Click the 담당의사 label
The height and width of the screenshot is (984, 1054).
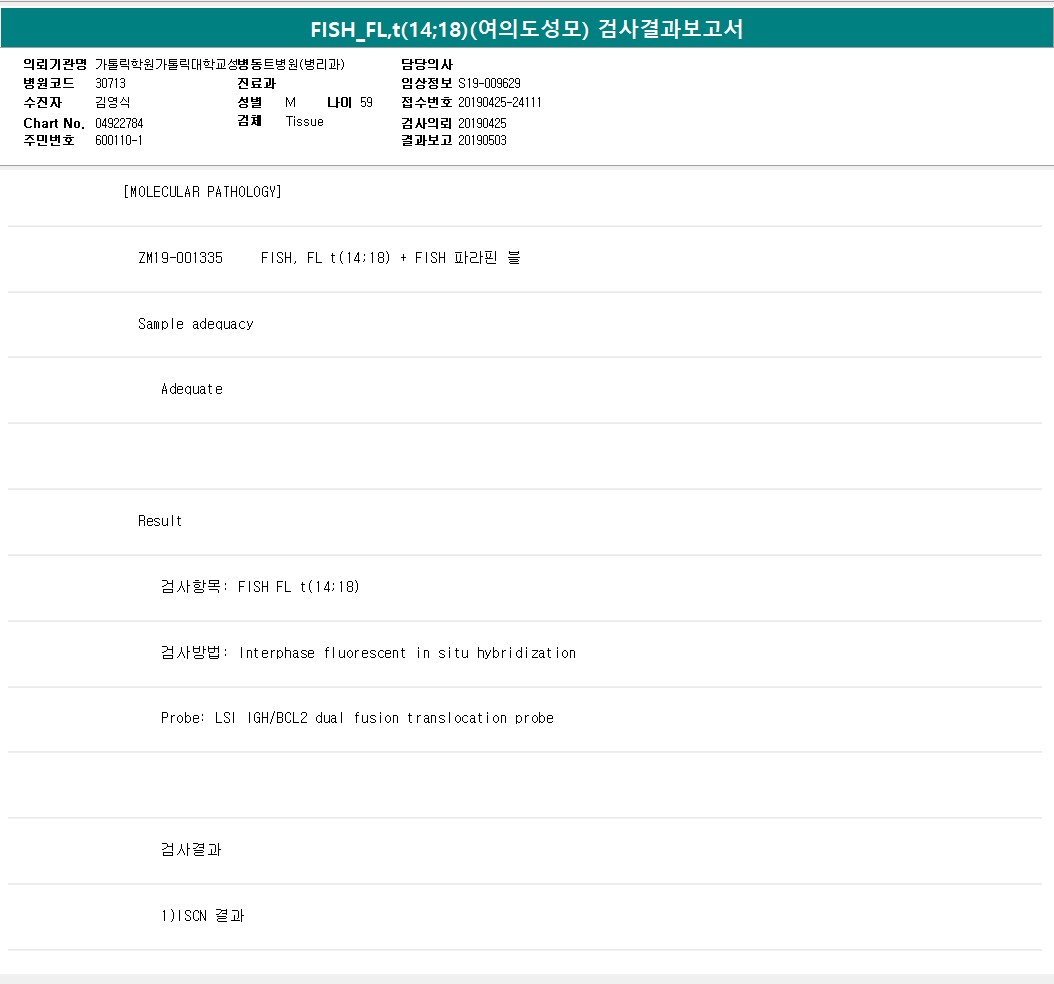click(427, 65)
